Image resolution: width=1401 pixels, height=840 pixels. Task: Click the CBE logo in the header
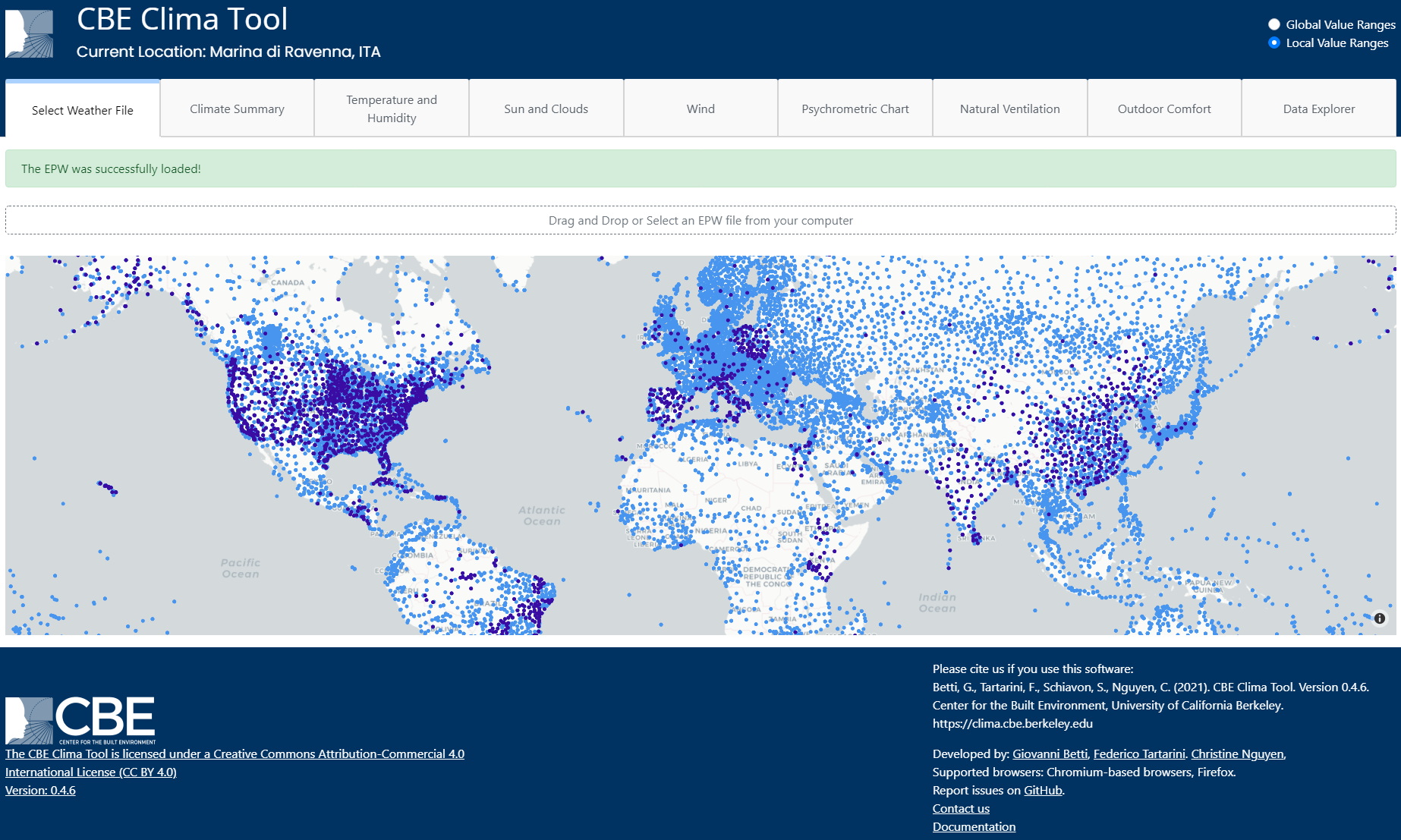pos(30,34)
